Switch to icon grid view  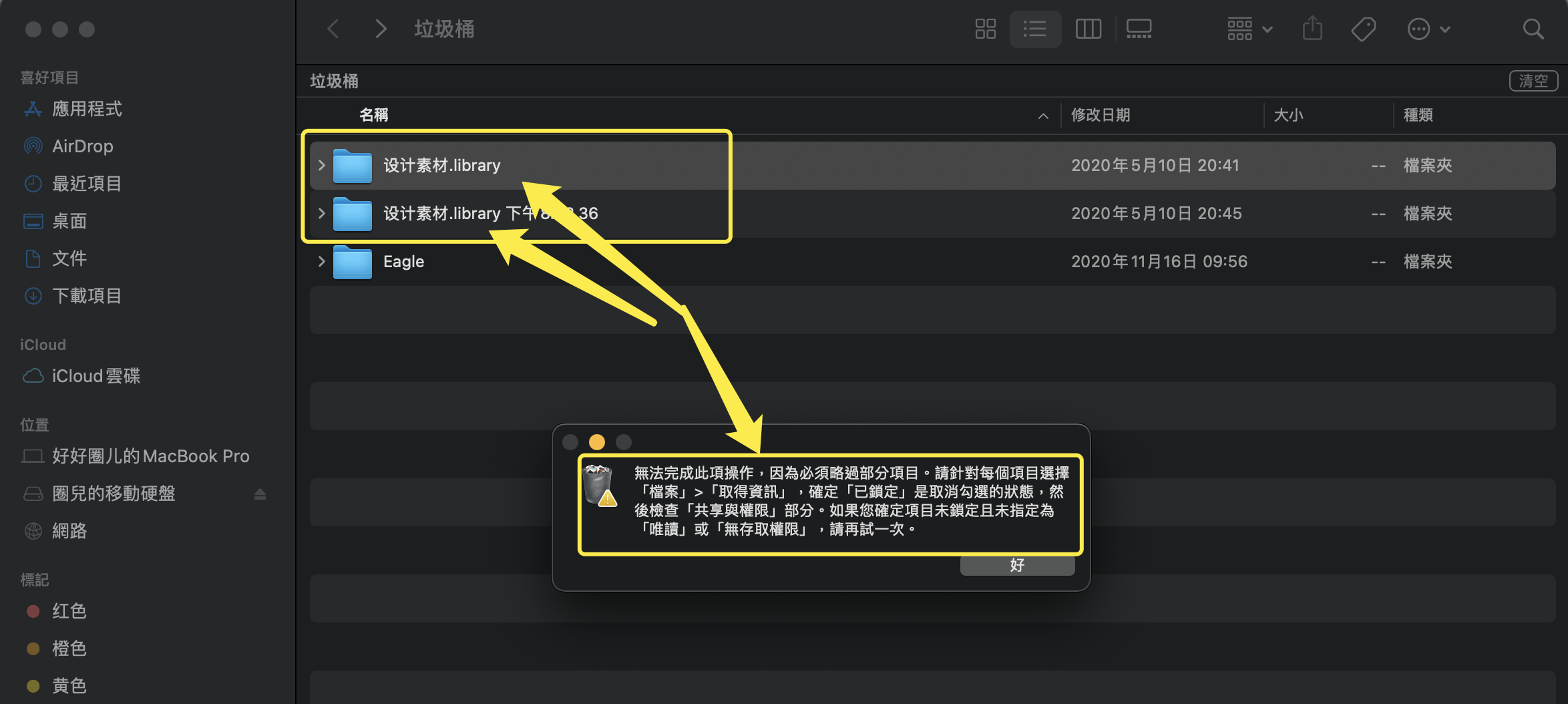click(985, 29)
